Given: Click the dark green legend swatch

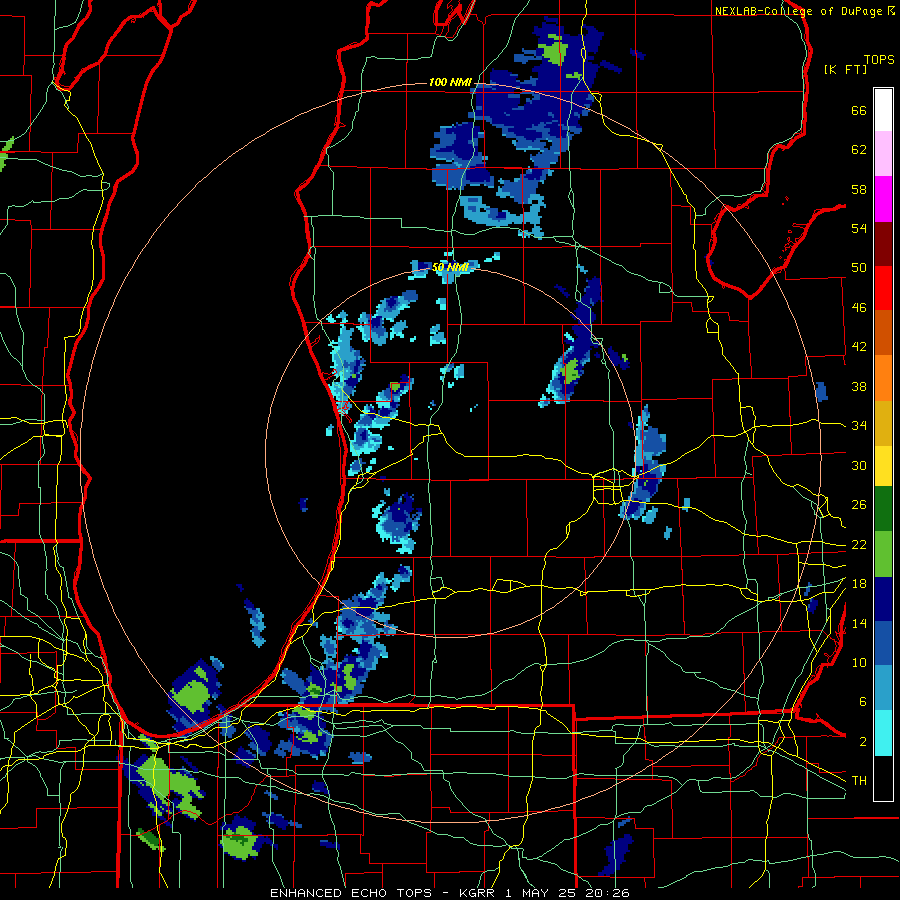Looking at the screenshot, I should 883,509.
